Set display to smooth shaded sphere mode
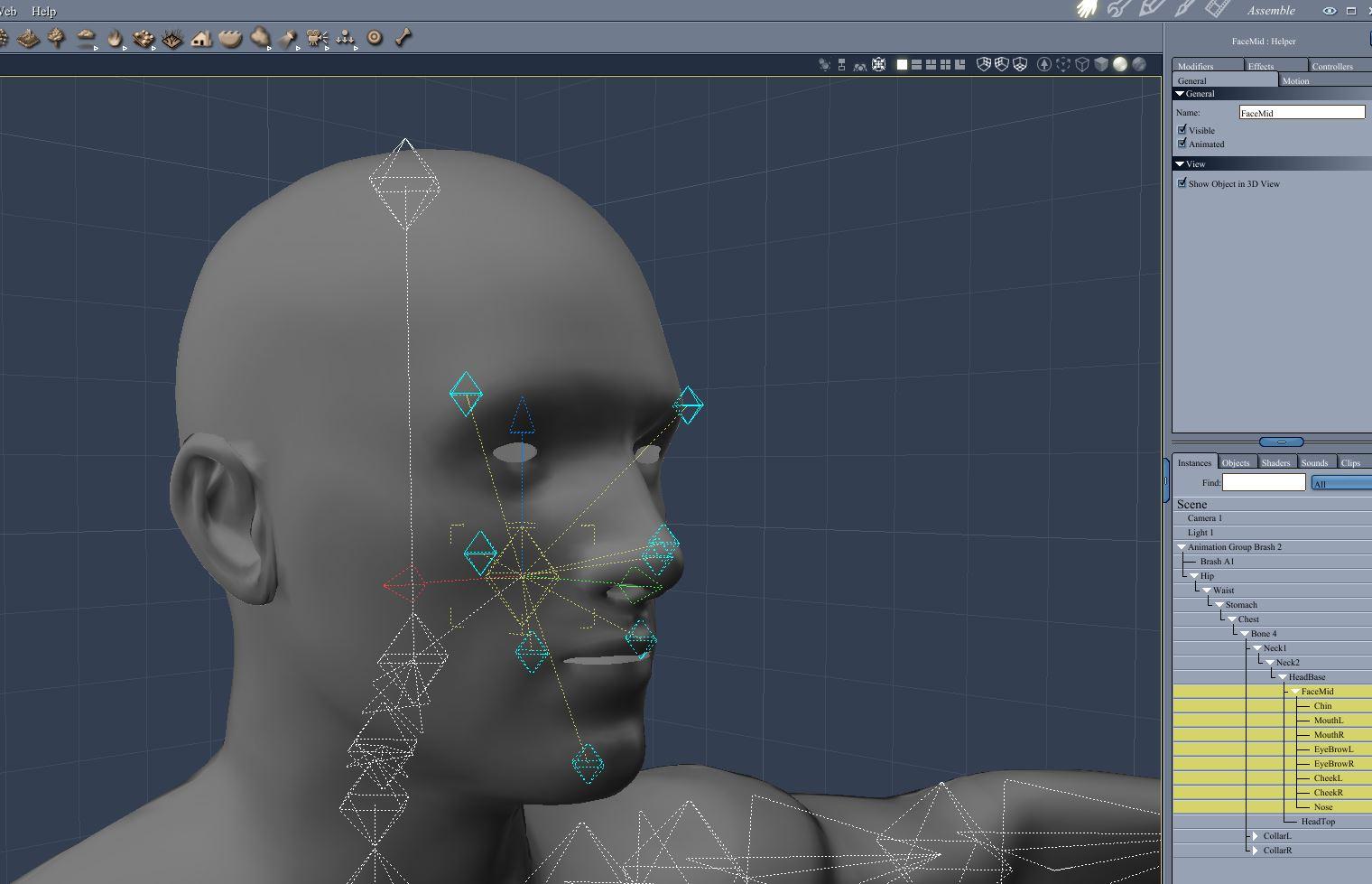 click(1120, 65)
